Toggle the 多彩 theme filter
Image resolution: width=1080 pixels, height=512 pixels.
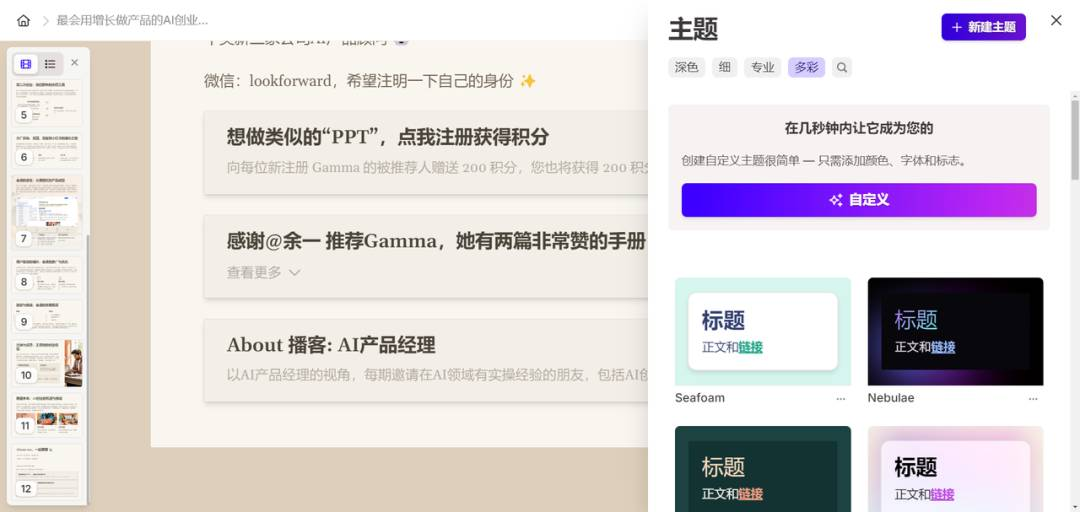[x=807, y=68]
